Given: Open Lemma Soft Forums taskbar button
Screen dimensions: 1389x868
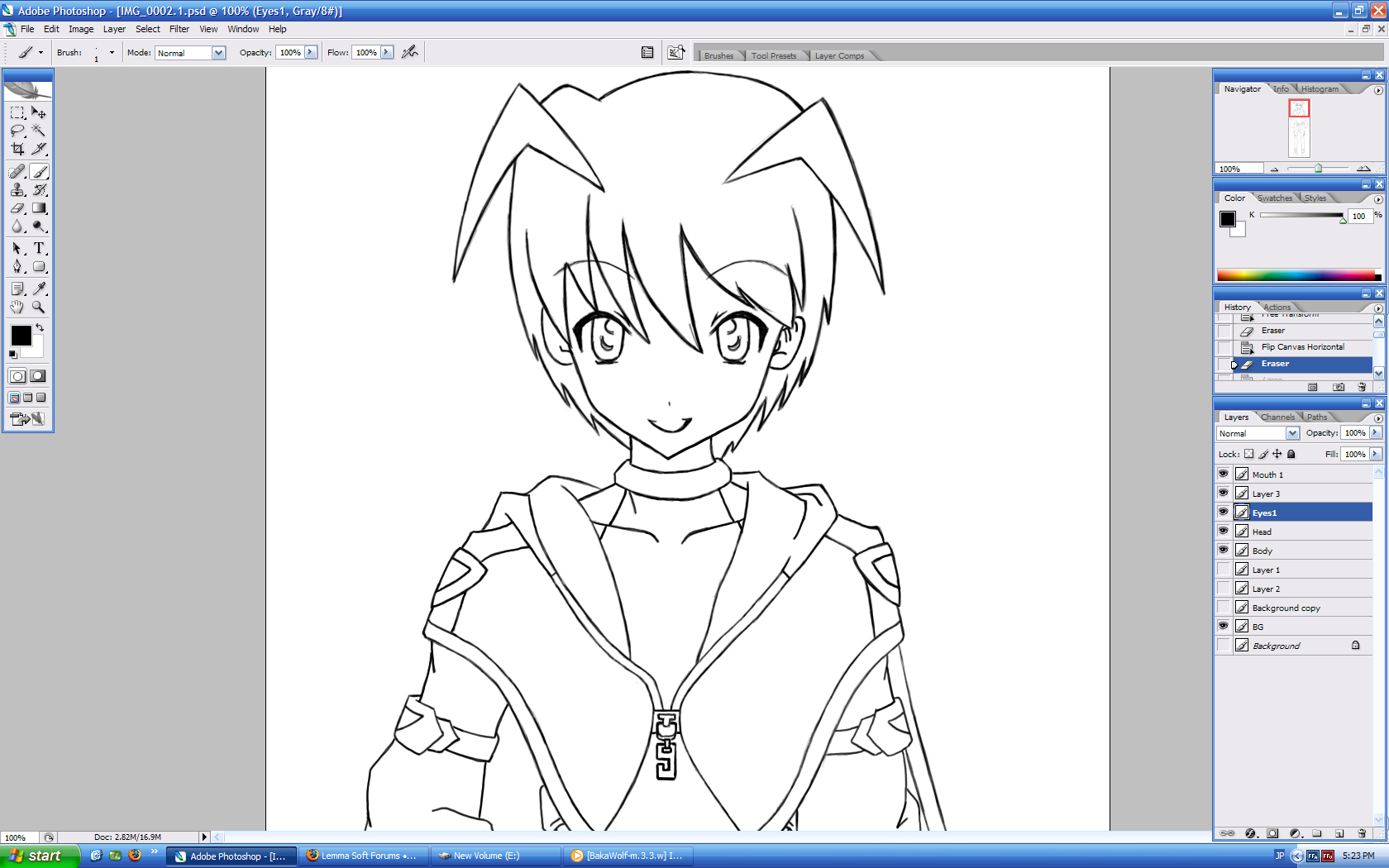Looking at the screenshot, I should [x=362, y=856].
